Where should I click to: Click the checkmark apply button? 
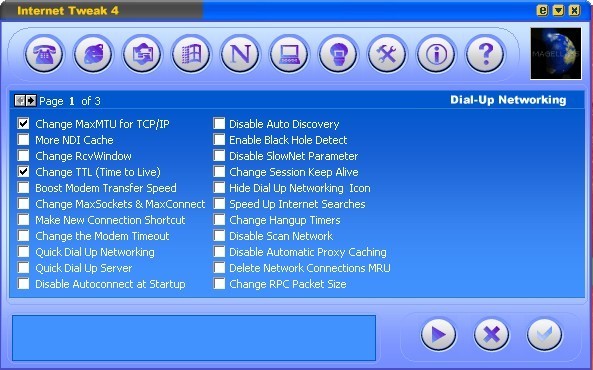tap(545, 334)
